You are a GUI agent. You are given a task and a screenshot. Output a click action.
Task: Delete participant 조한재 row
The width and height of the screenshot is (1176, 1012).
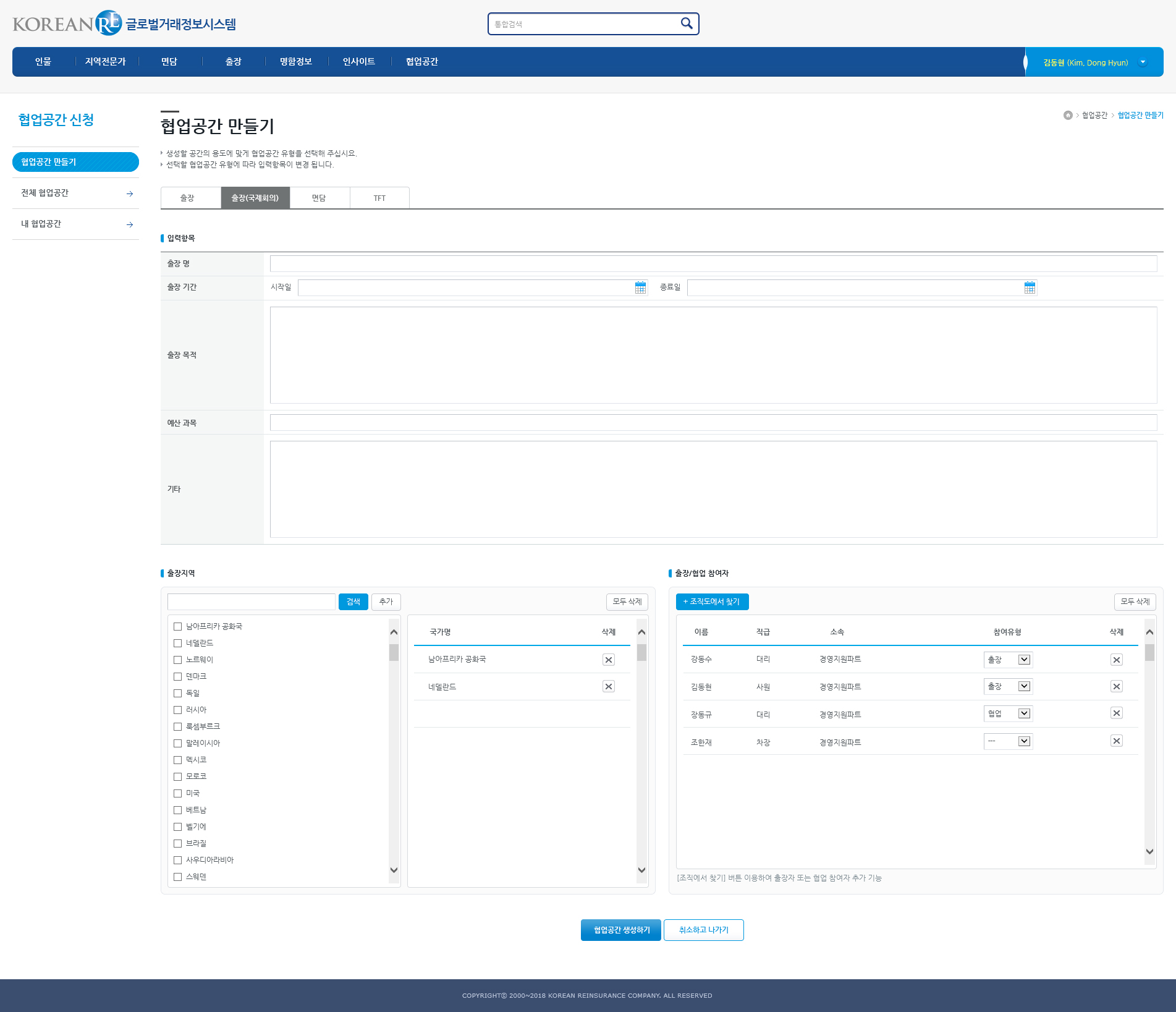pyautogui.click(x=1116, y=741)
